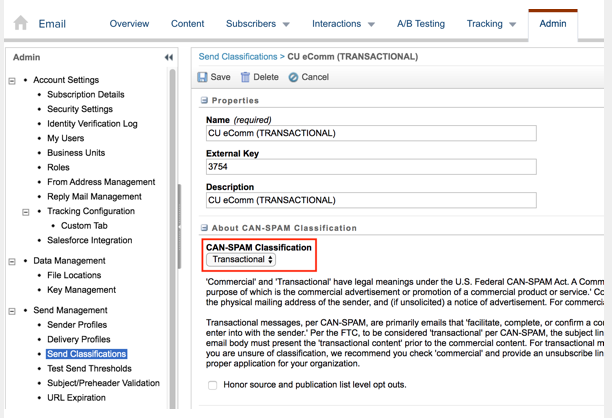612x418 pixels.
Task: Open the CAN-SPAM Classification dropdown
Action: pyautogui.click(x=241, y=260)
